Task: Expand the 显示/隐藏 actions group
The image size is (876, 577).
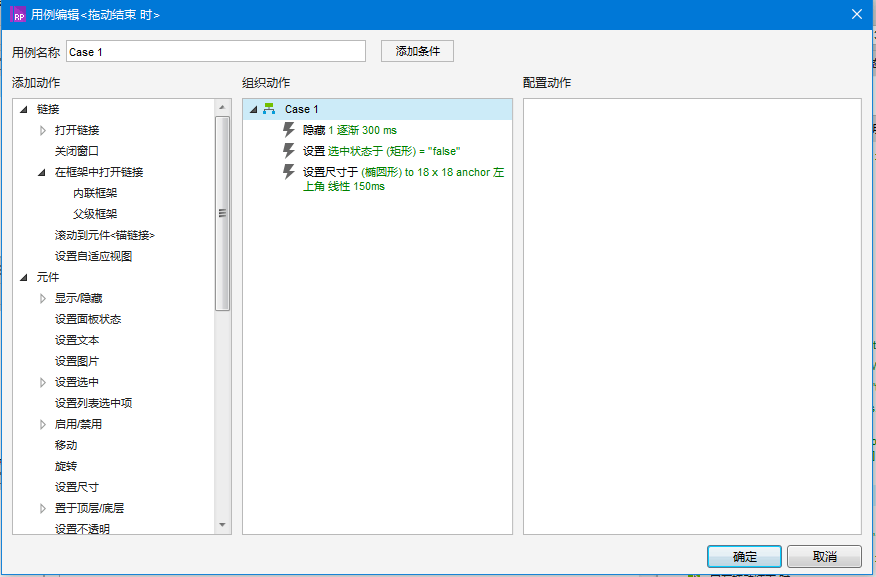Action: (42, 298)
